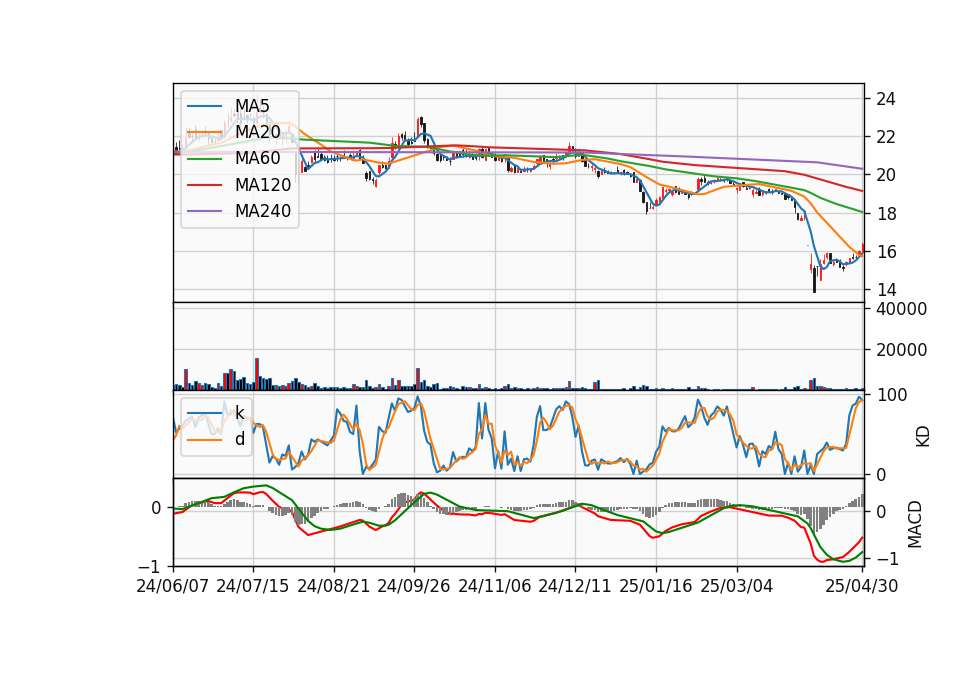
Task: Click the lowest black candlestick near 14
Action: 814,280
